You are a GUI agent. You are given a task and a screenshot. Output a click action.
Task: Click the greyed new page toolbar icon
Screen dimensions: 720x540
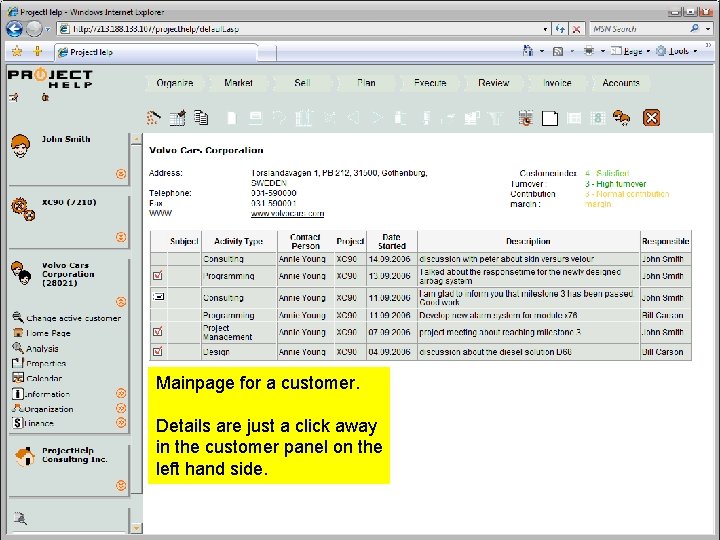(x=232, y=118)
